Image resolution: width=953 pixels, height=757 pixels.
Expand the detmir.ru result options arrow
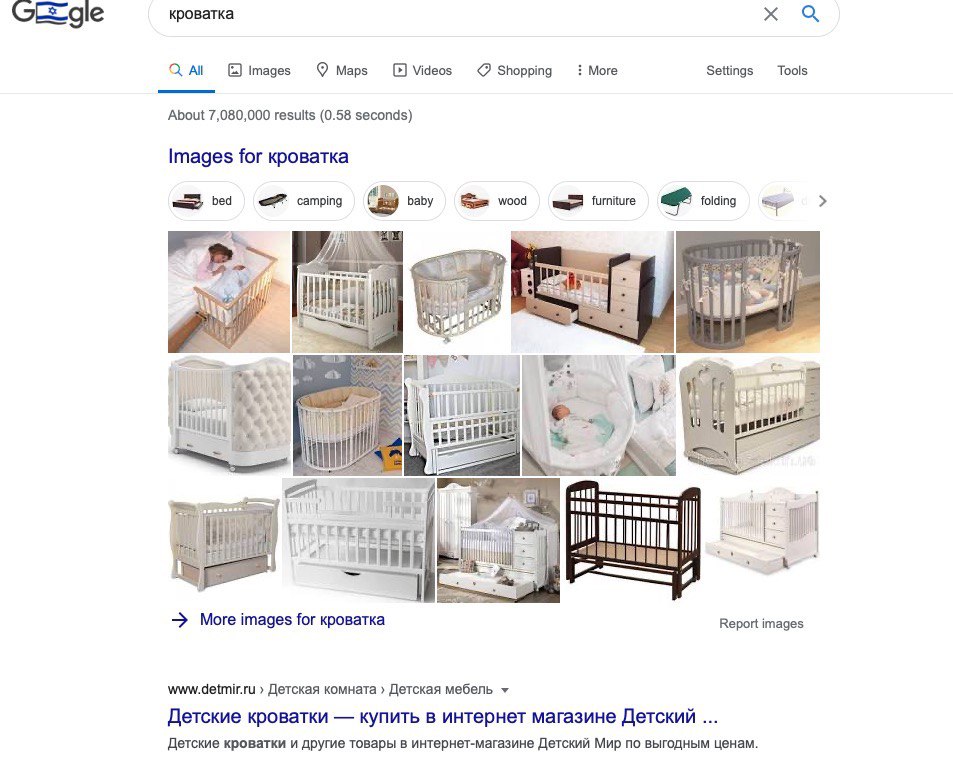[x=504, y=690]
